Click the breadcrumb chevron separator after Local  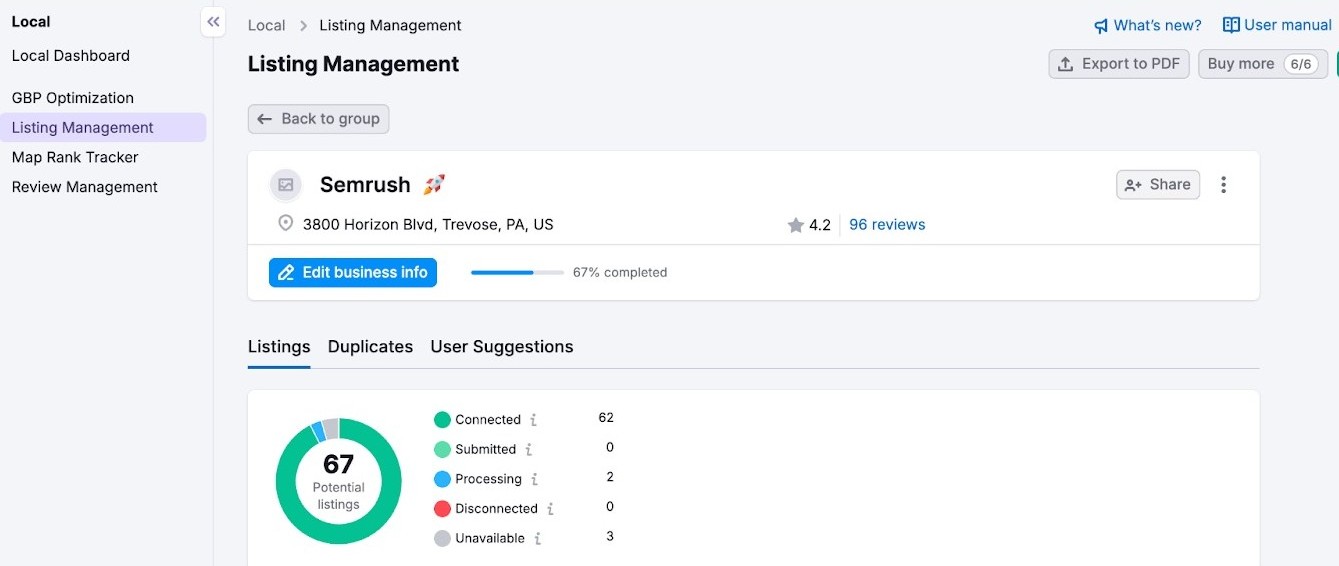[303, 26]
